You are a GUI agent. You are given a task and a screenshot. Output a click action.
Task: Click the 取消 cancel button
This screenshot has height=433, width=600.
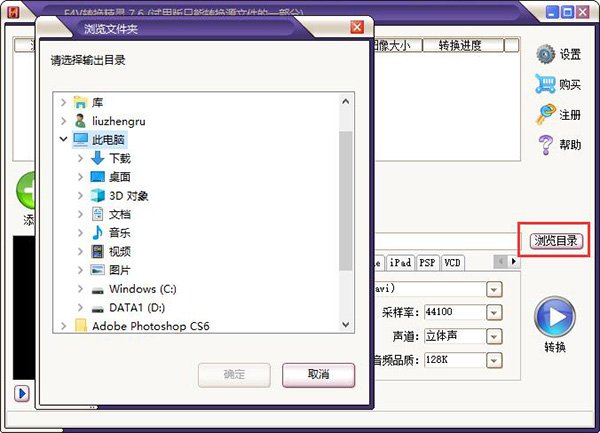tap(318, 374)
